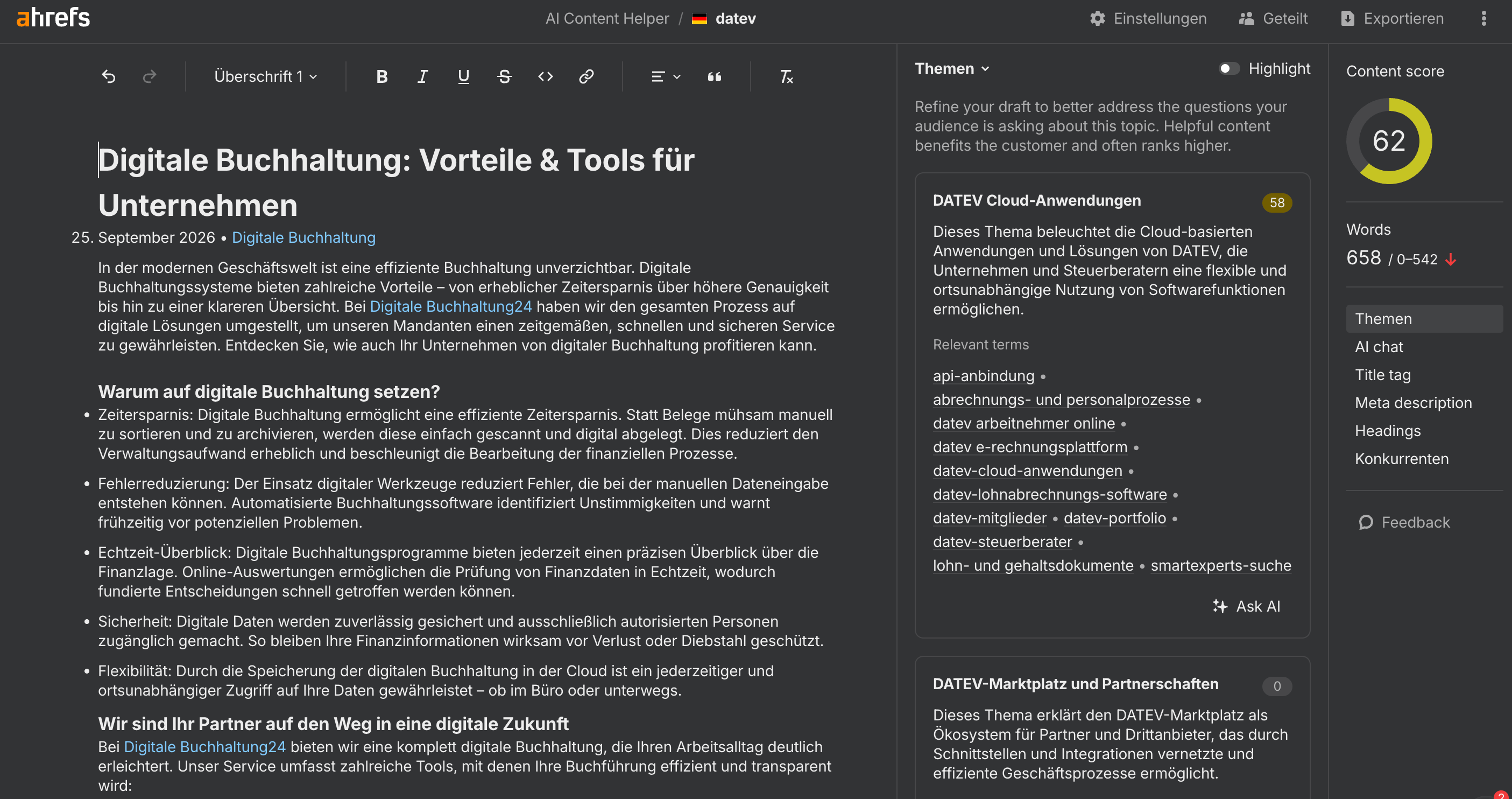Apply strikethrough formatting
This screenshot has height=799, width=1512.
click(x=504, y=76)
